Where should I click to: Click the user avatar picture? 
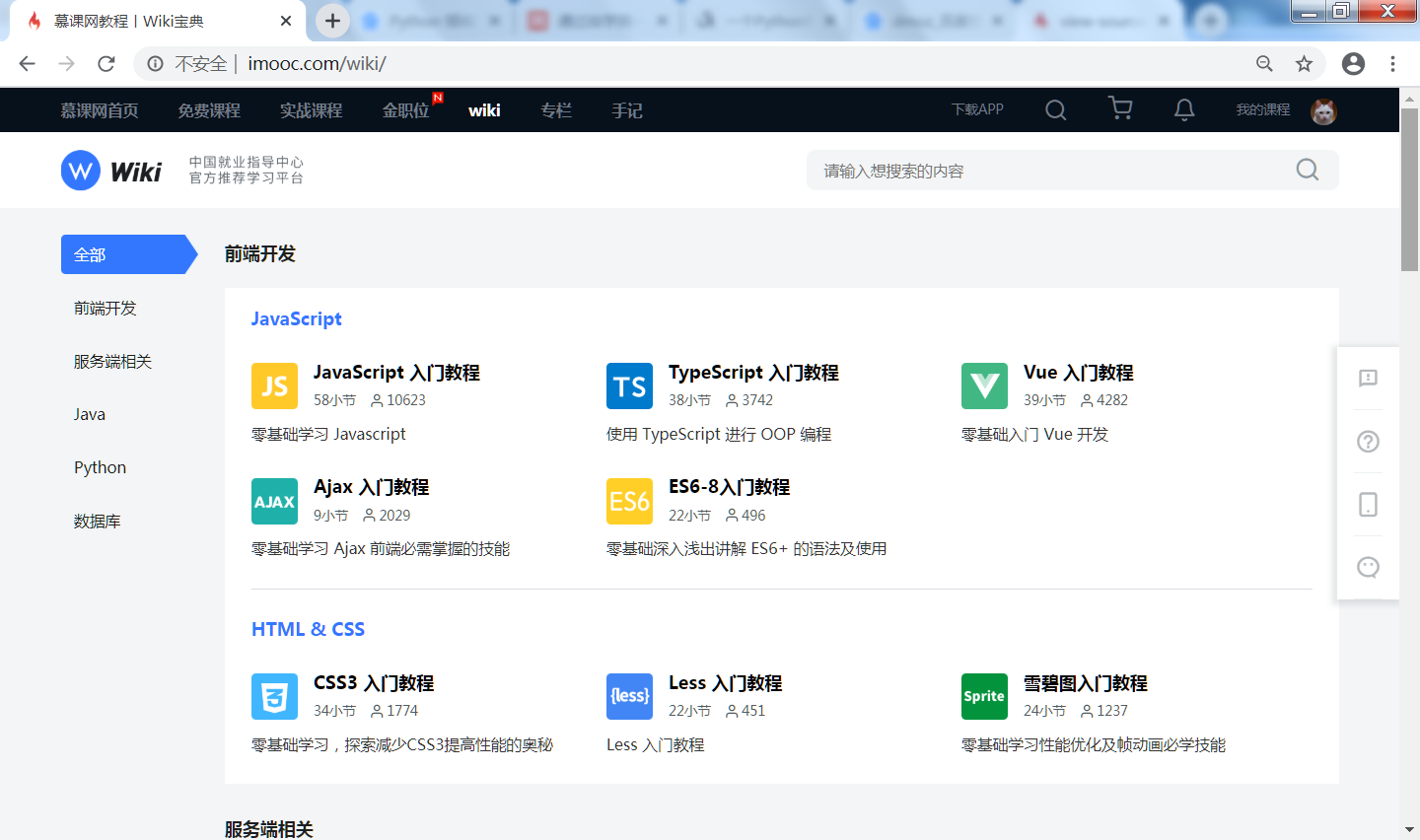(1323, 110)
